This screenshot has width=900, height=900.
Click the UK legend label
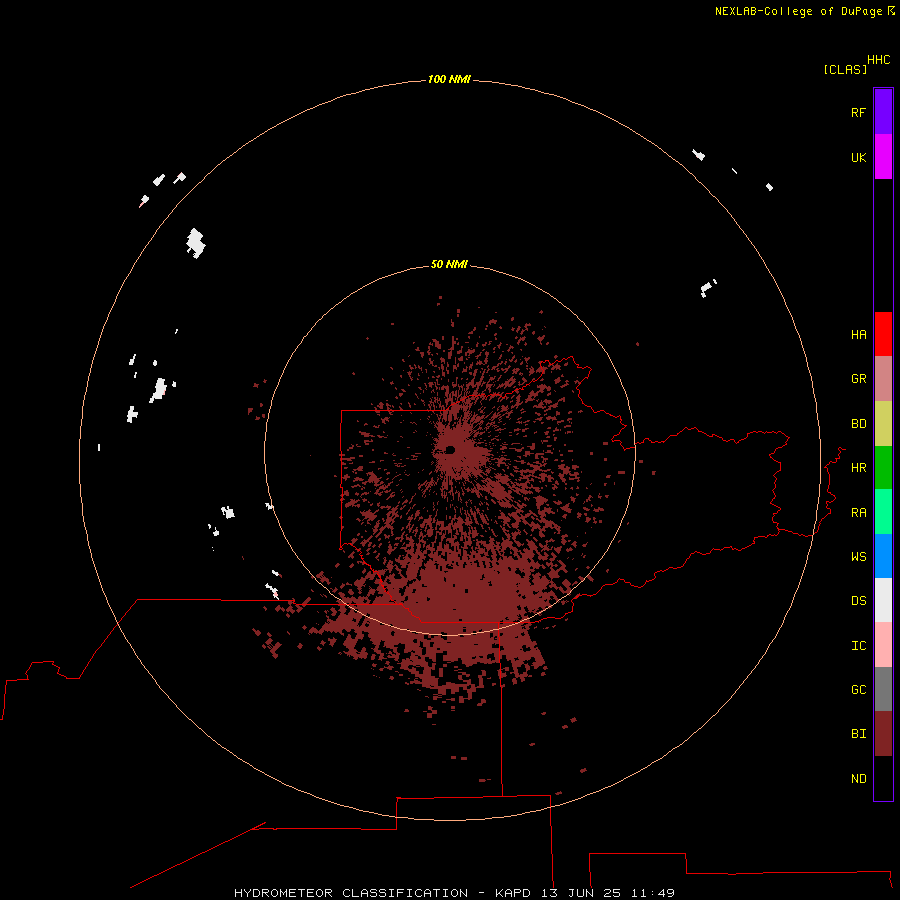pos(858,157)
